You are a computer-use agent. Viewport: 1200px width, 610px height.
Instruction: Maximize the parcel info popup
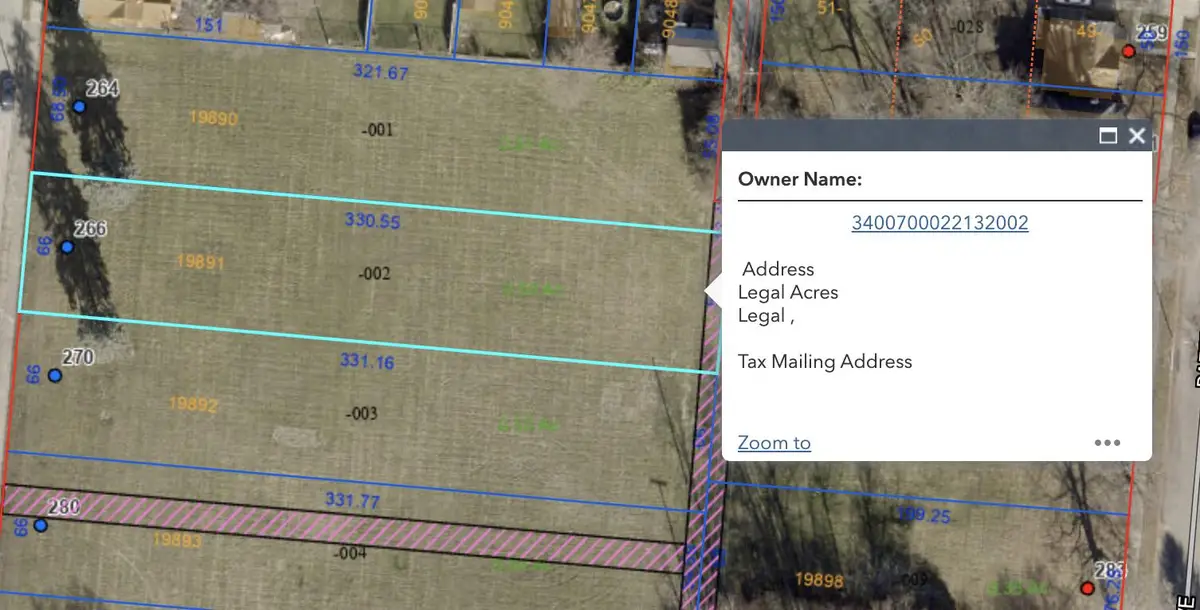point(1108,136)
